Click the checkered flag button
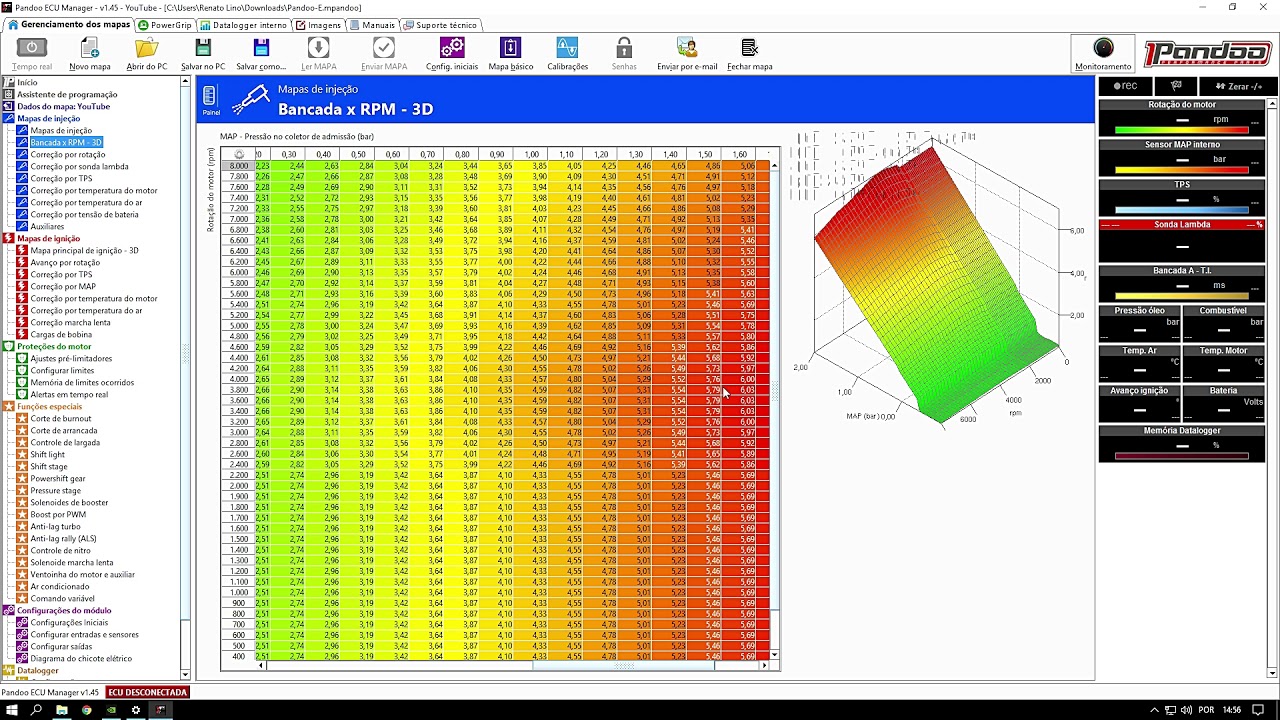Image resolution: width=1280 pixels, height=720 pixels. coord(1176,86)
